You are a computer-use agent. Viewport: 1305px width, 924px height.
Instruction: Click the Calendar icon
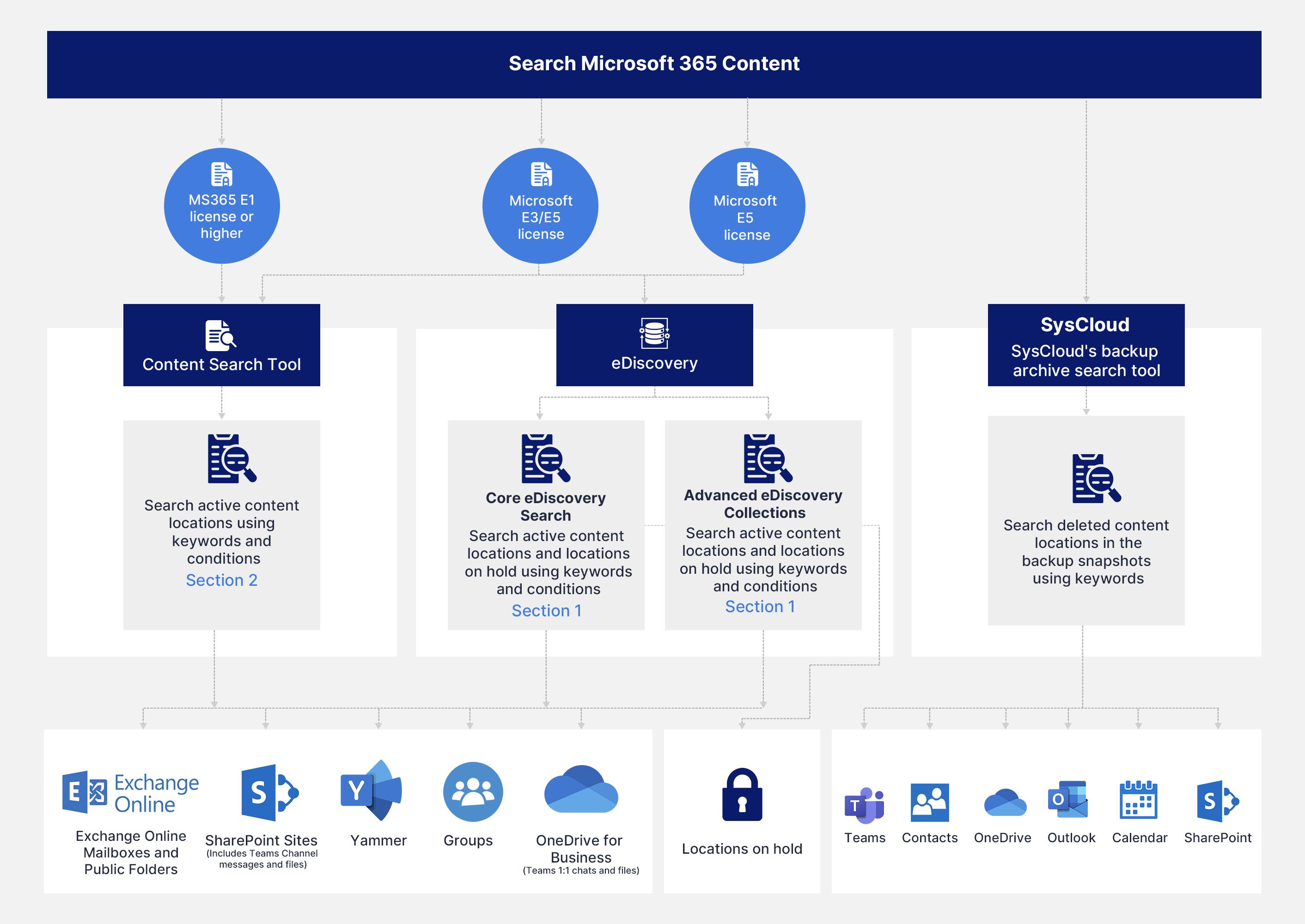click(1138, 799)
